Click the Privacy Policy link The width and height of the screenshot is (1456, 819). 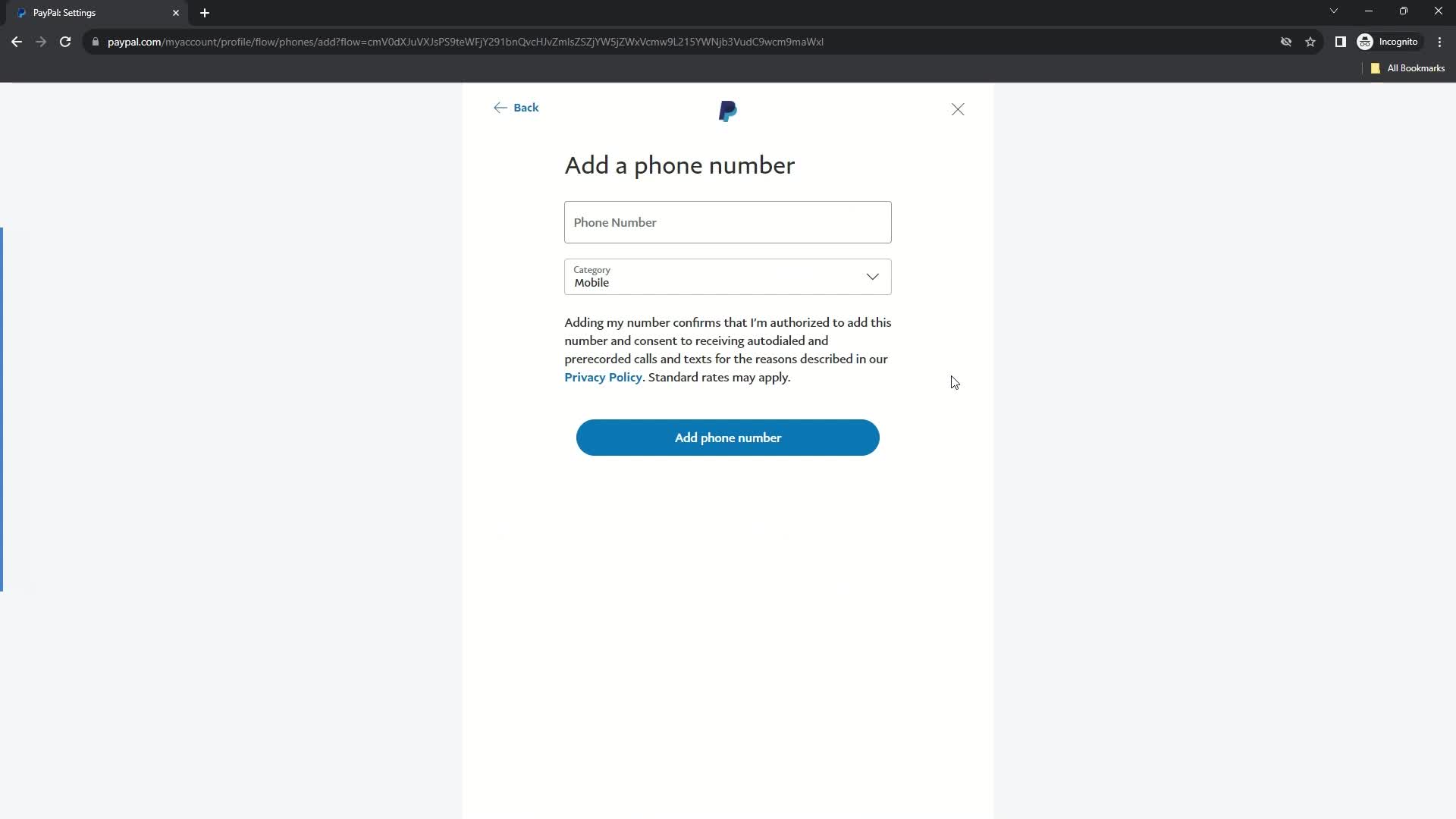tap(603, 377)
